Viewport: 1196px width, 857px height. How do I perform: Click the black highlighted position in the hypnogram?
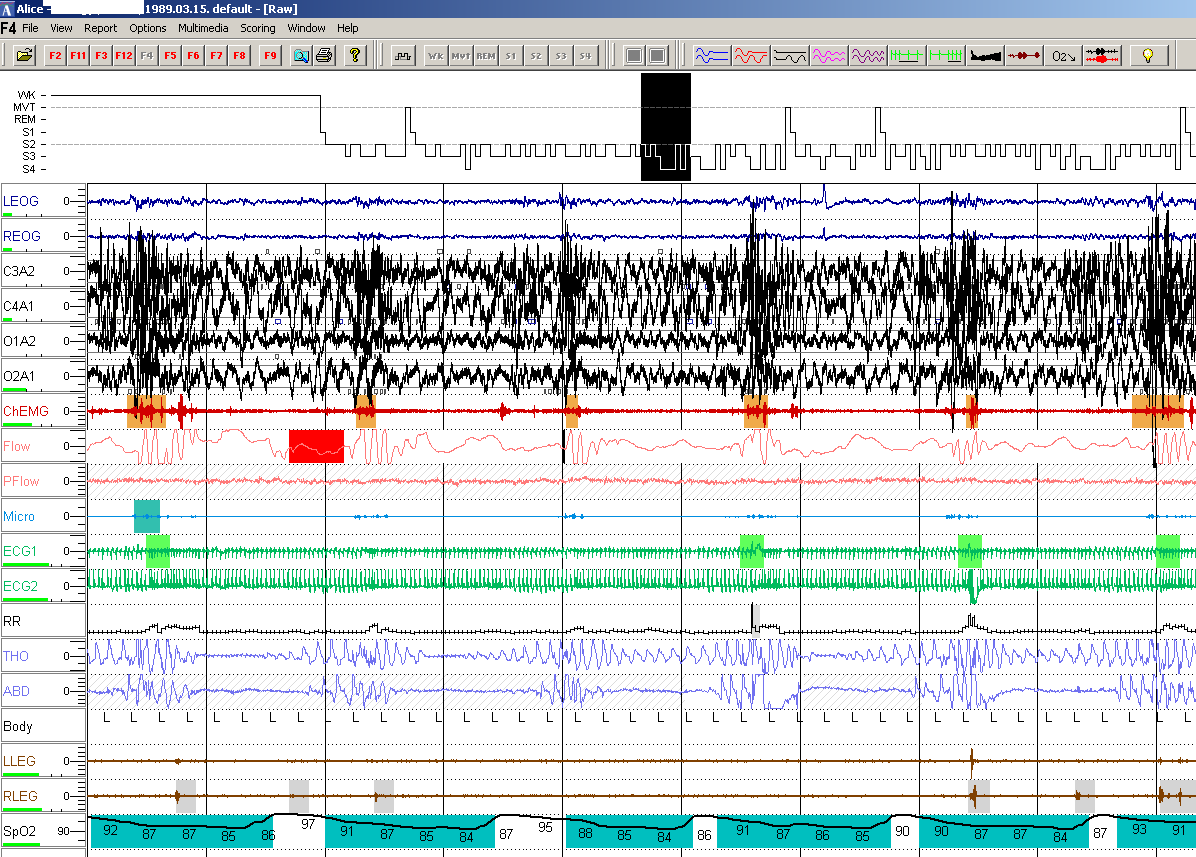coord(666,127)
